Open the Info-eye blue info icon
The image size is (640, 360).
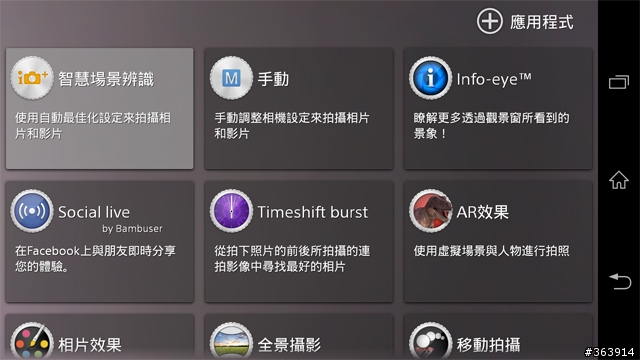(431, 78)
